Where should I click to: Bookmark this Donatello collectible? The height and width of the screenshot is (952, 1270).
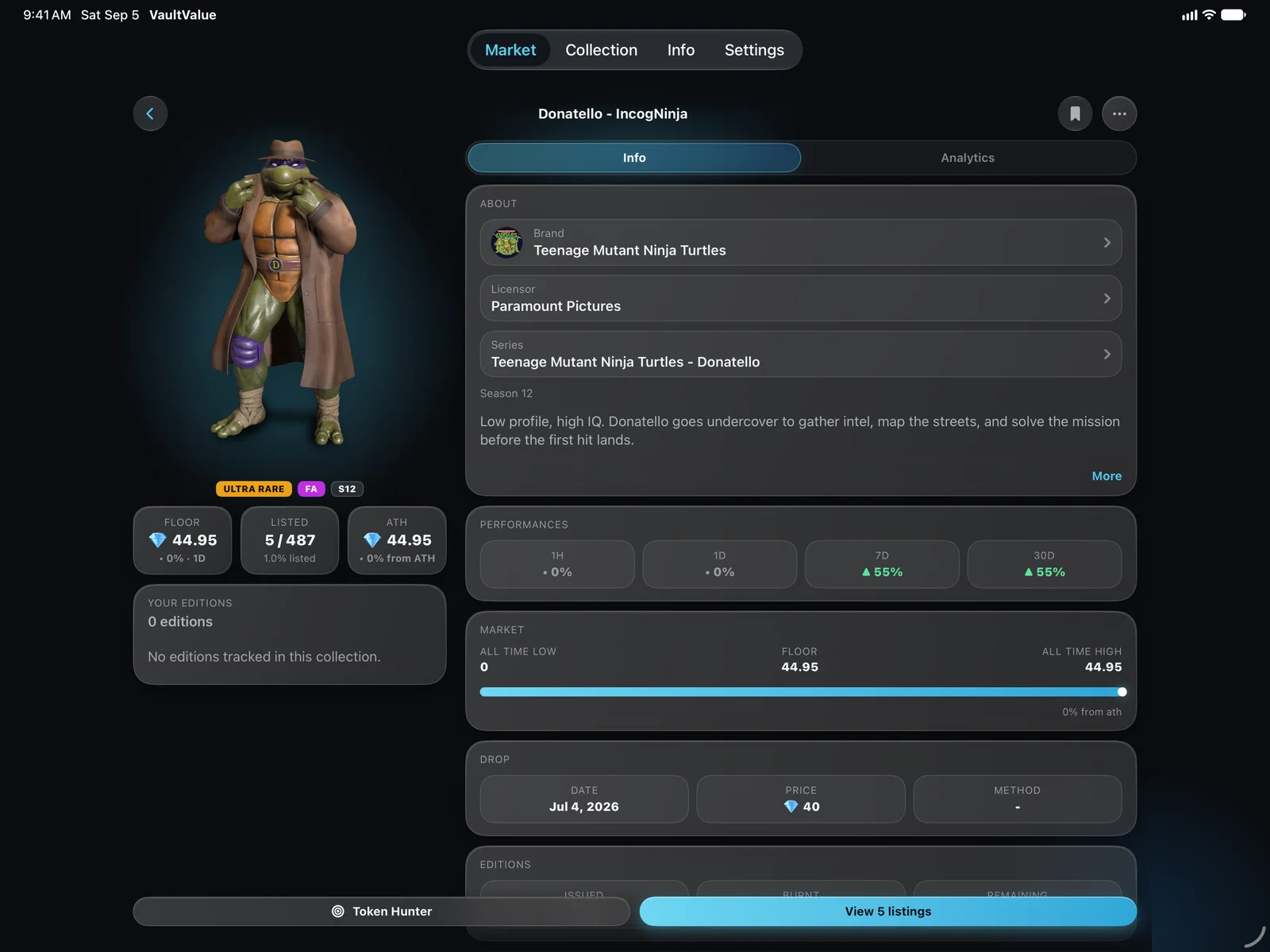[1075, 113]
